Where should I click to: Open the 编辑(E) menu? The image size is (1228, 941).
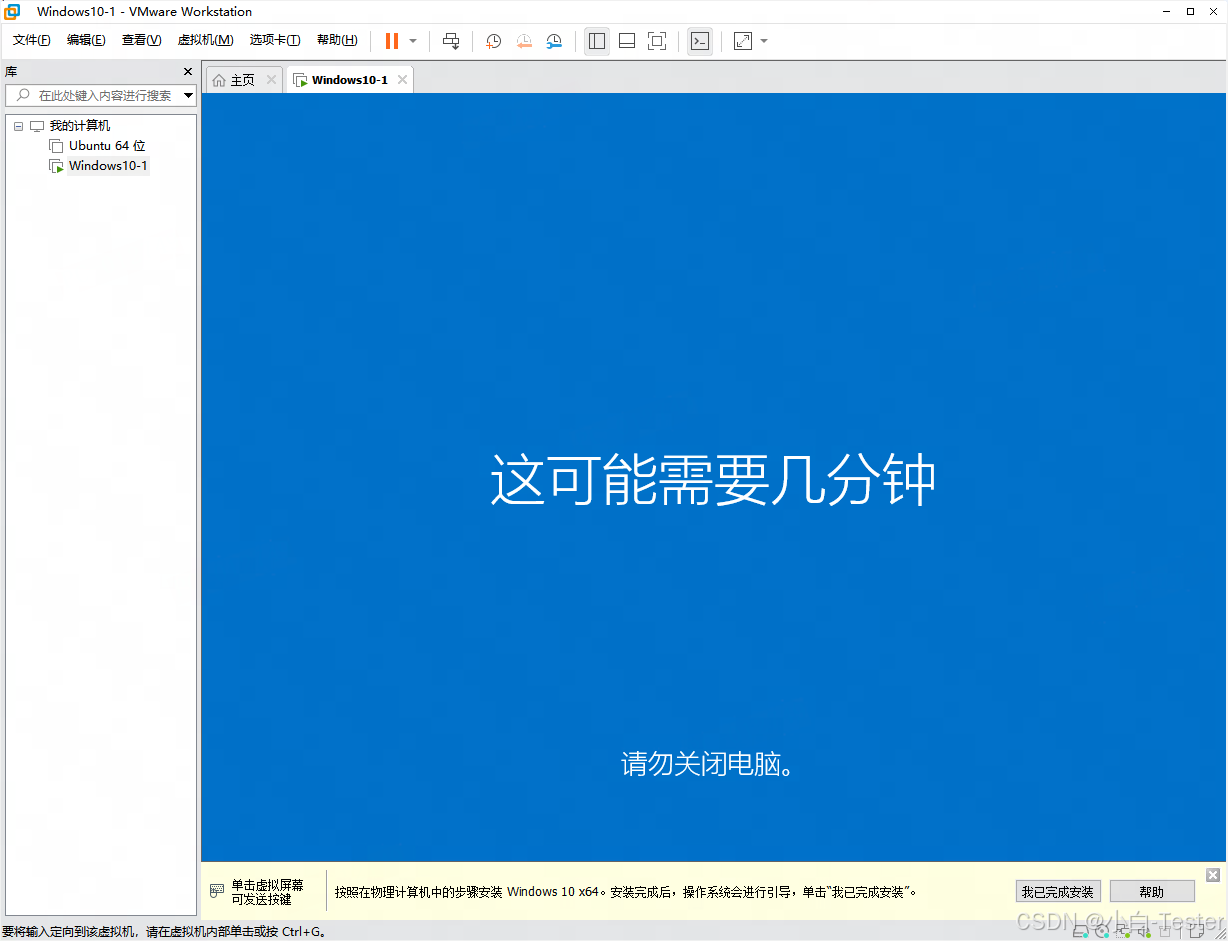click(x=86, y=40)
